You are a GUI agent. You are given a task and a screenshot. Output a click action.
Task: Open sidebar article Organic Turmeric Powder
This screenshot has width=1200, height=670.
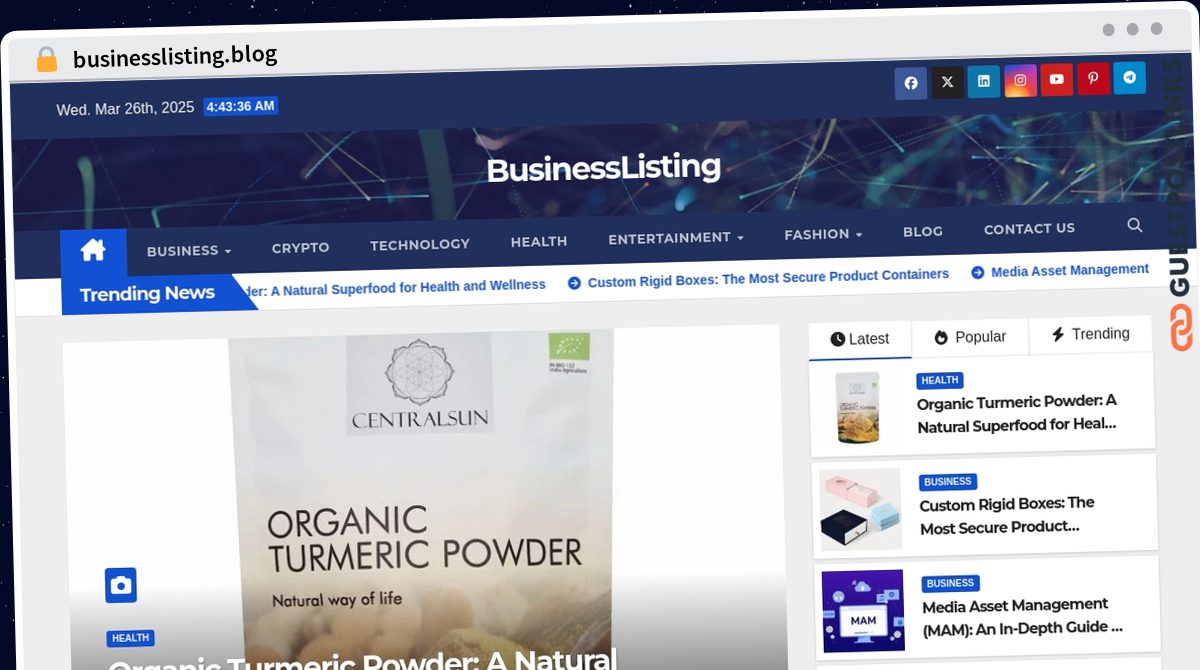[x=1017, y=413]
